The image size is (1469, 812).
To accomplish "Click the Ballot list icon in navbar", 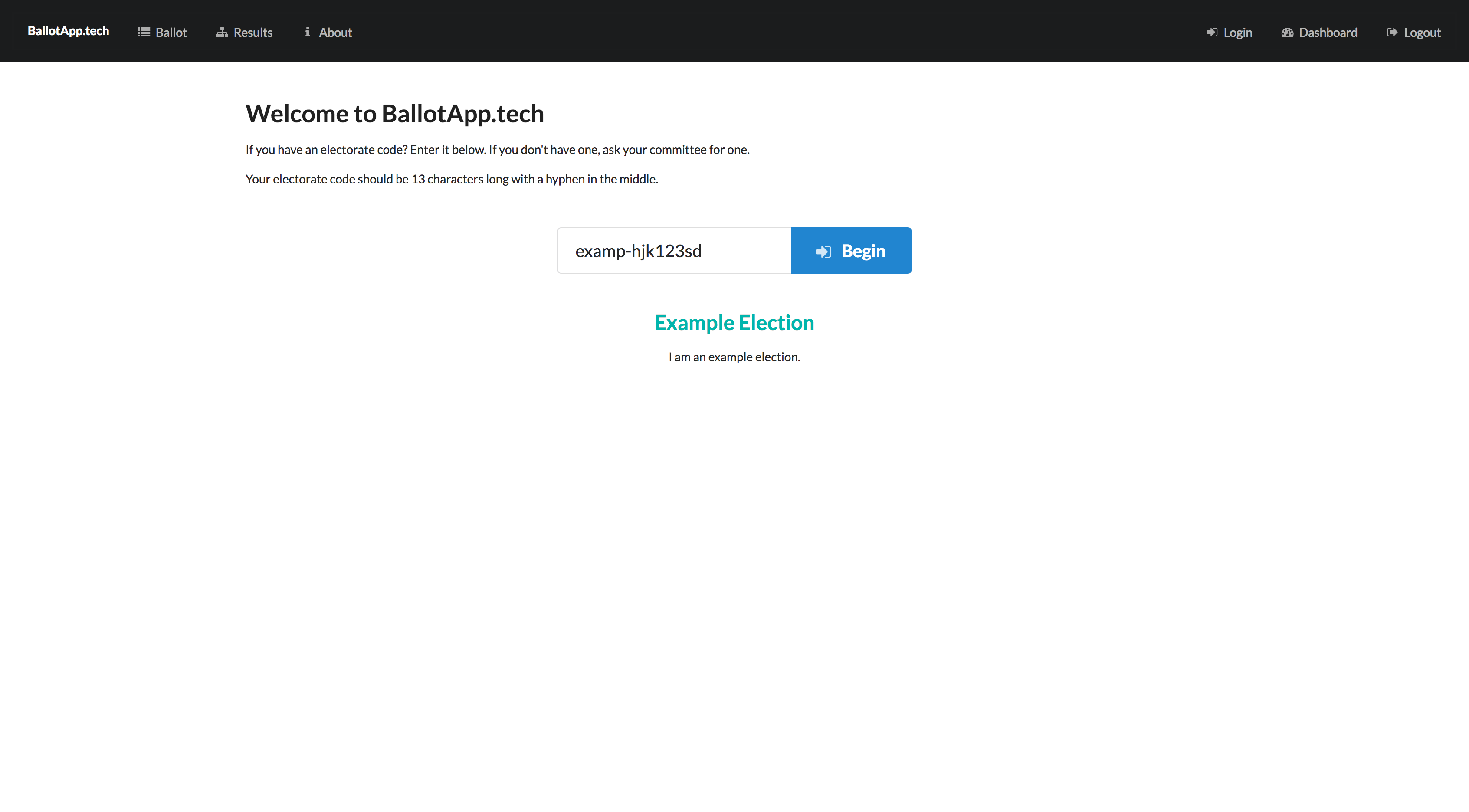I will pyautogui.click(x=144, y=32).
